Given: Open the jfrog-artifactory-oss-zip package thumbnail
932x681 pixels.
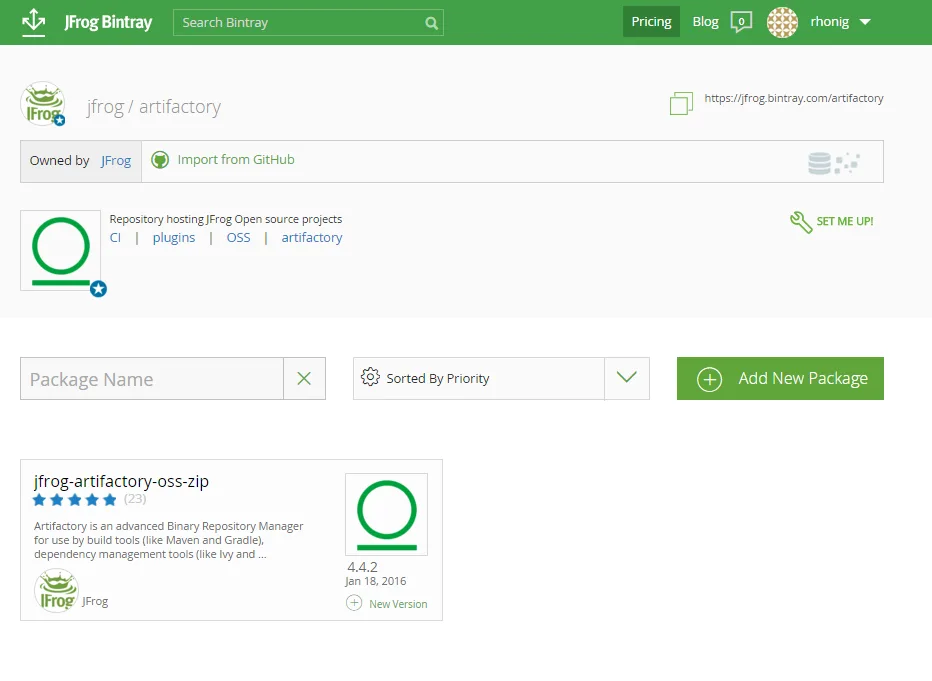Looking at the screenshot, I should point(386,515).
